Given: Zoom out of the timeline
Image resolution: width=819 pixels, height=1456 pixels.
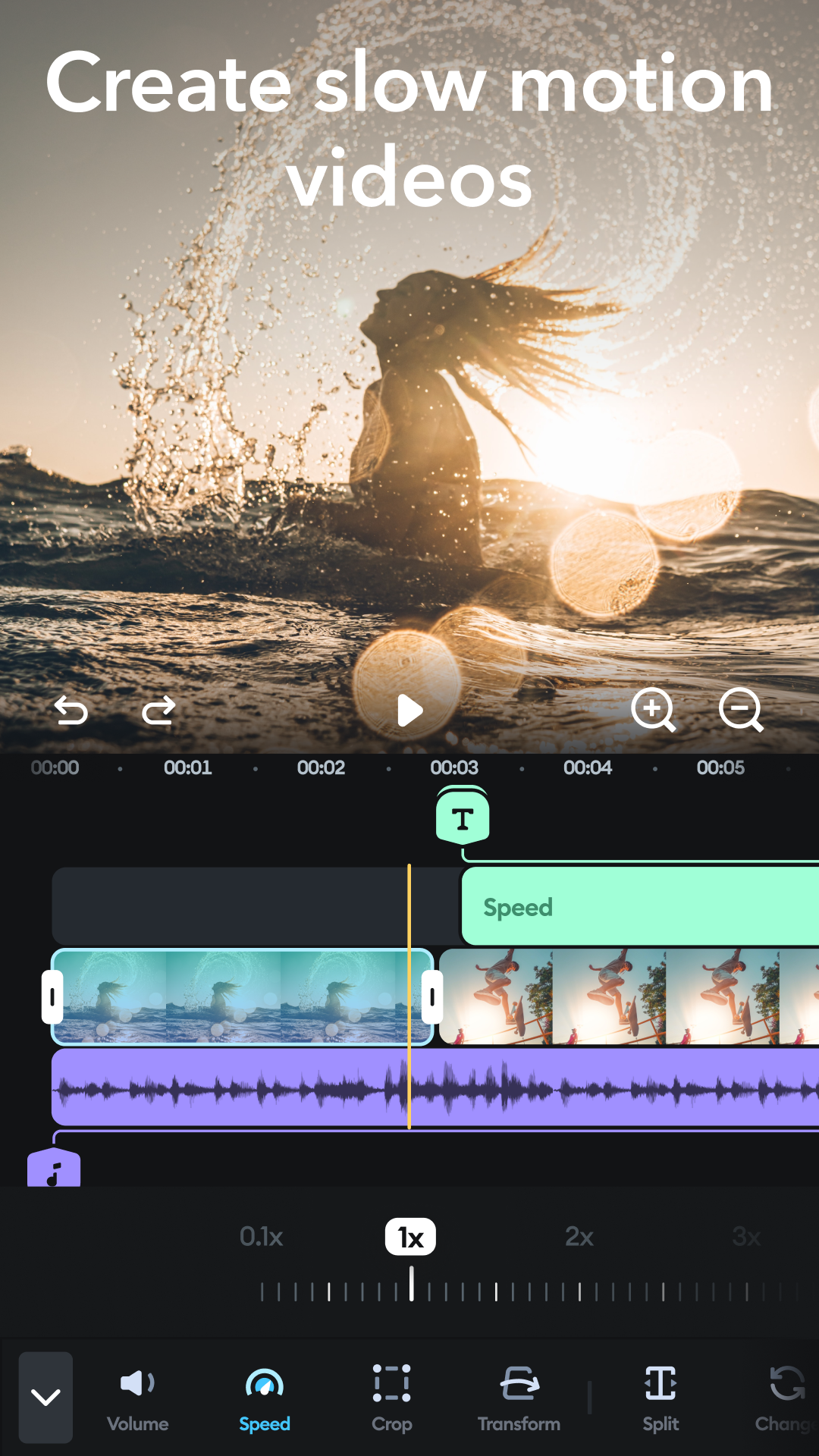Looking at the screenshot, I should (x=741, y=711).
